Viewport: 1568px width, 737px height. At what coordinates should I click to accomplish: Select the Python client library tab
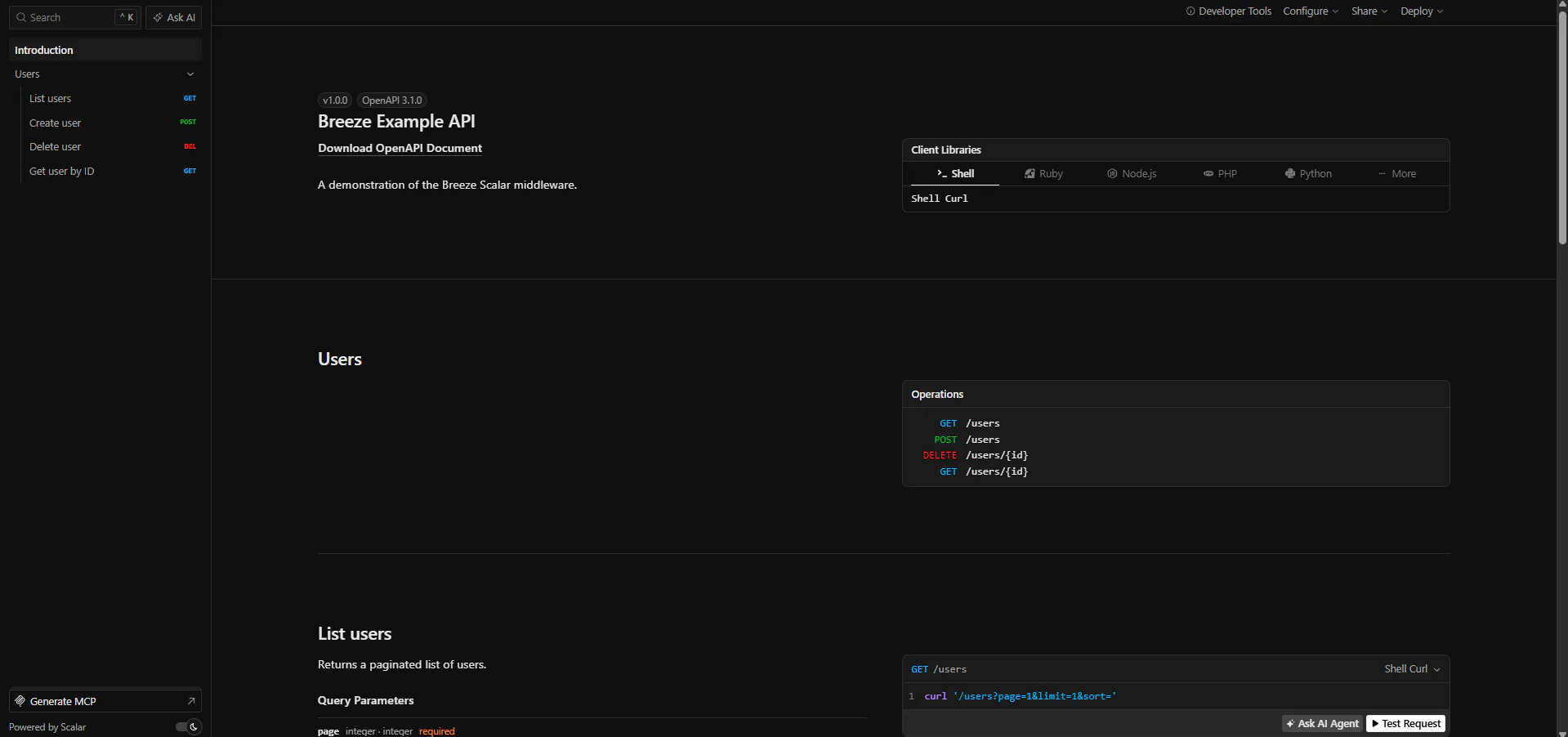[x=1308, y=174]
